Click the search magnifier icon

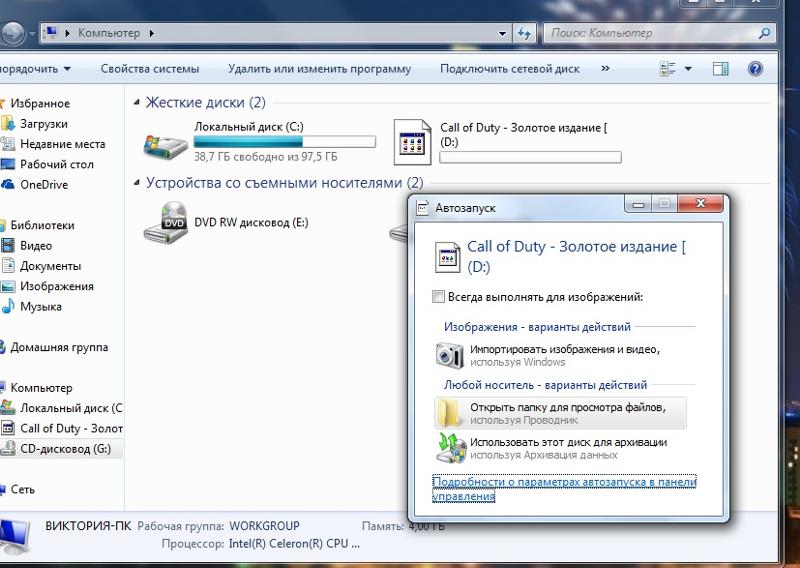[764, 34]
